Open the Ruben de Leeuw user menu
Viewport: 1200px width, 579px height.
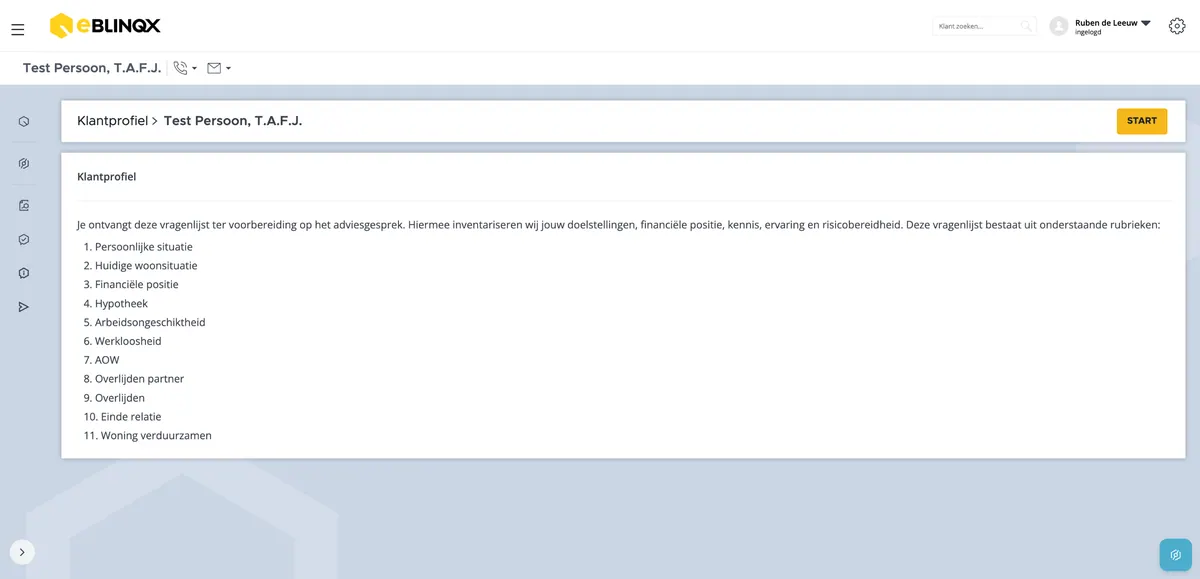pyautogui.click(x=1113, y=26)
